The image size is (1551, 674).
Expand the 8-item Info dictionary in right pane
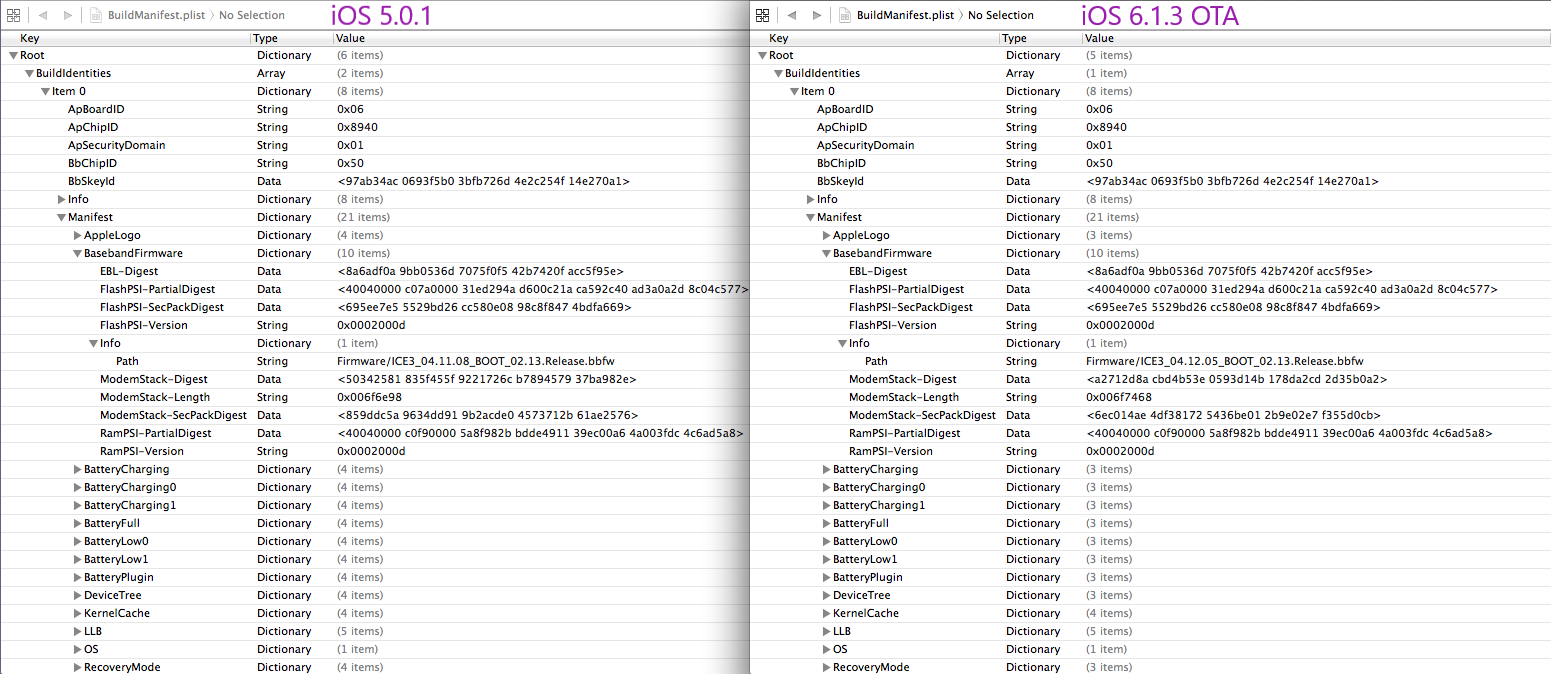tap(810, 199)
